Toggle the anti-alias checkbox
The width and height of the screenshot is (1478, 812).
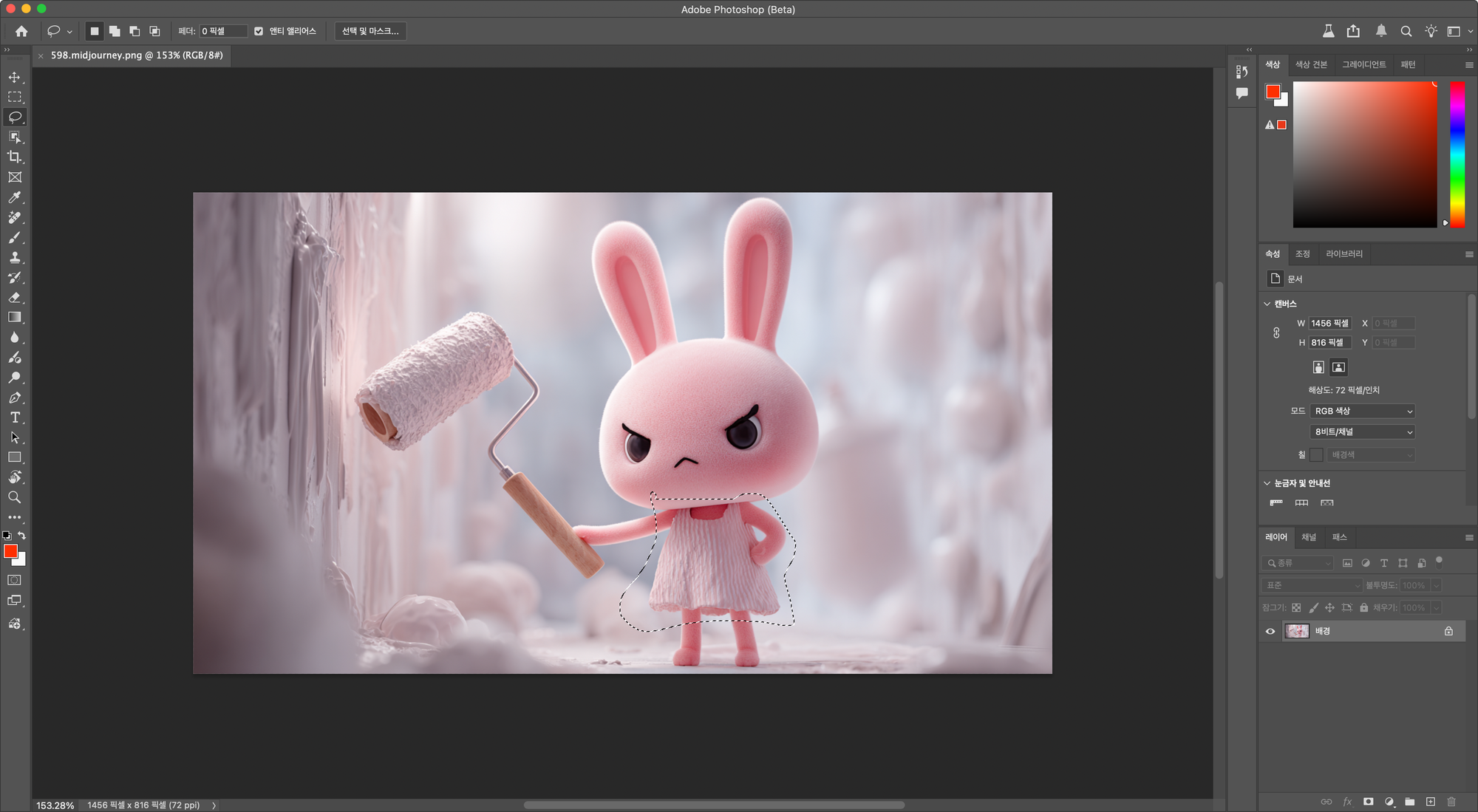[259, 31]
